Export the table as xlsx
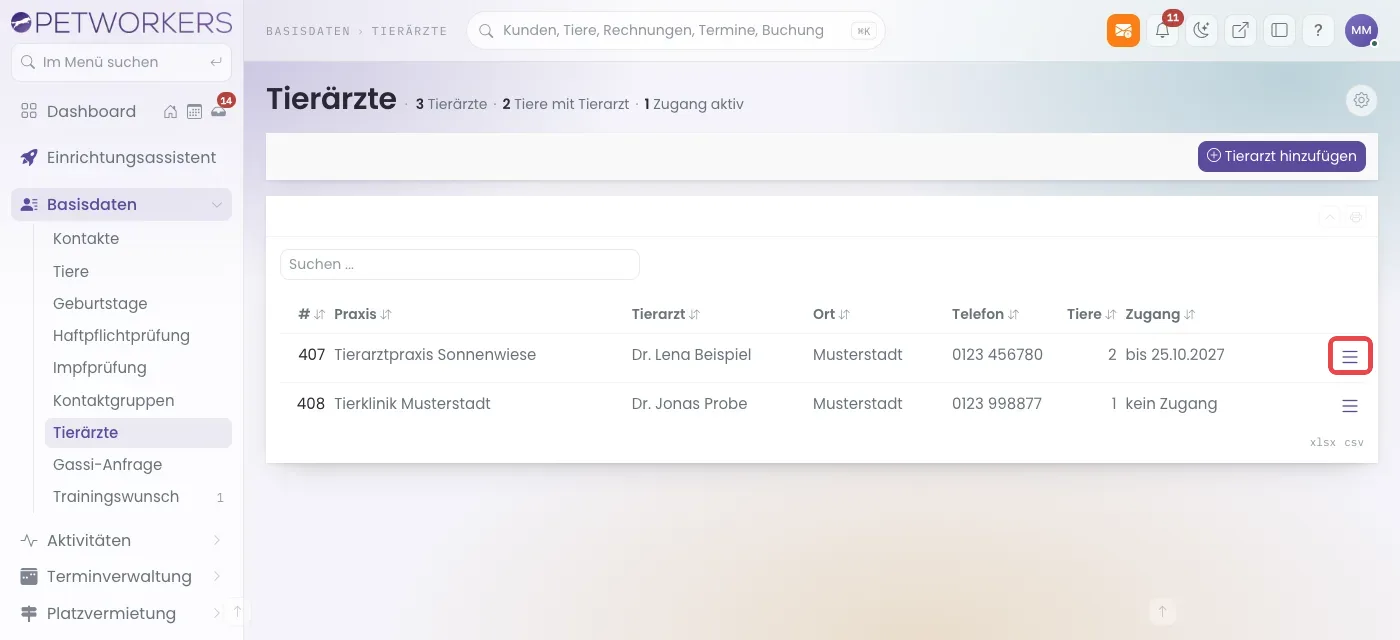This screenshot has width=1400, height=640. [1323, 442]
